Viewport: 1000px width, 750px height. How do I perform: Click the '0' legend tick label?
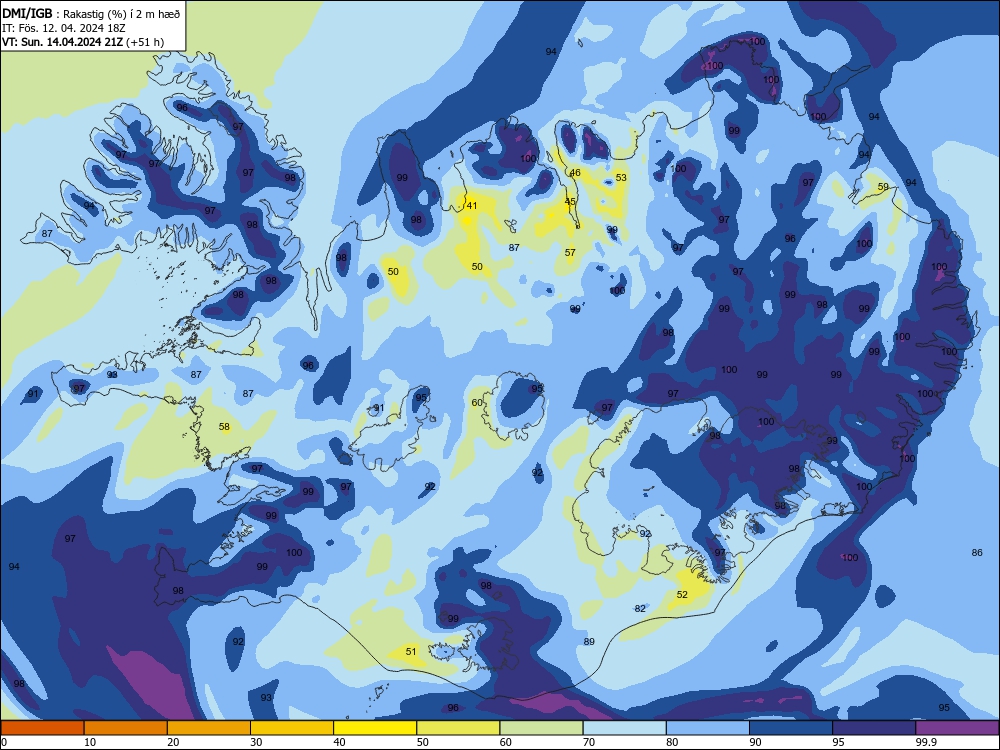point(4,742)
